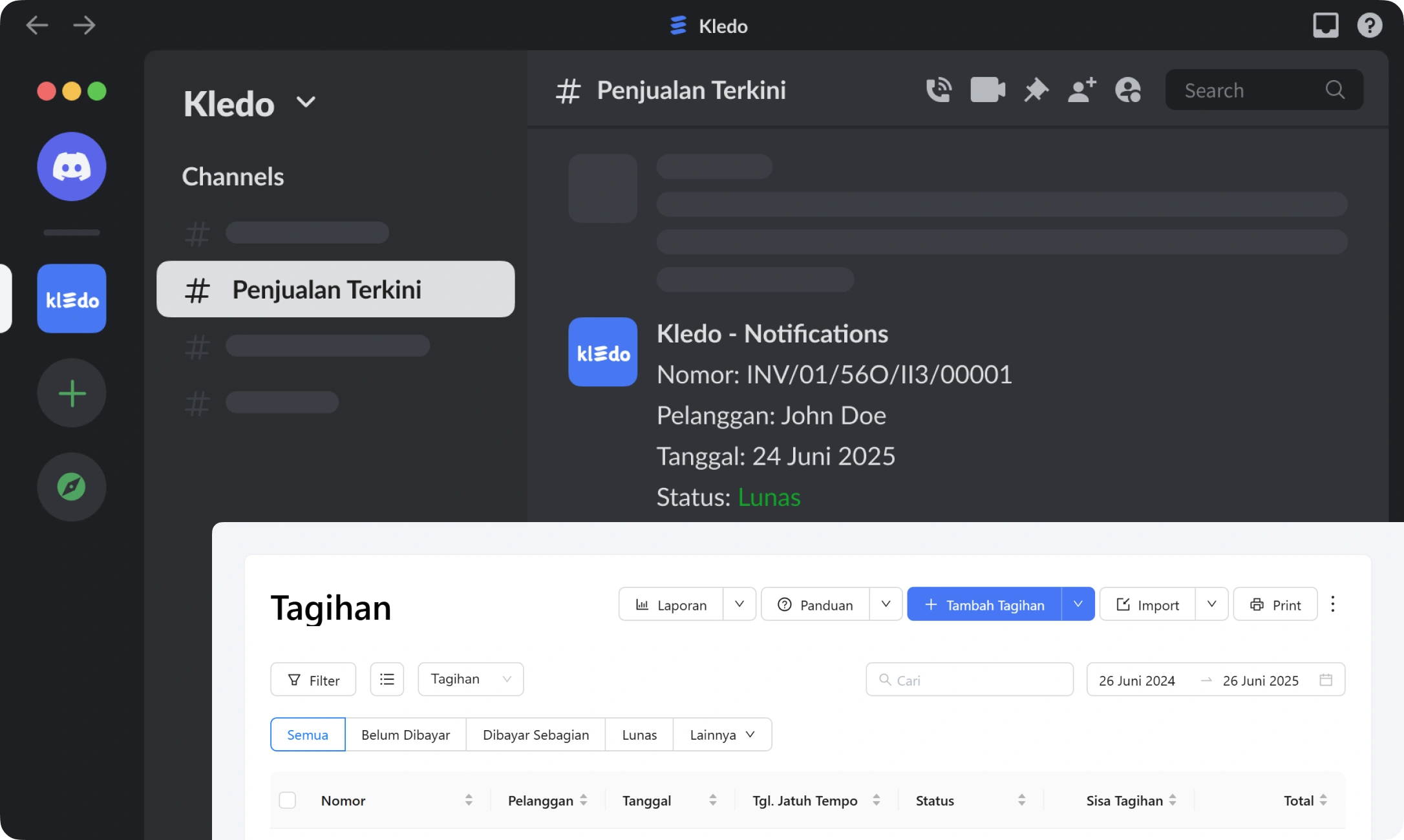Open Explore servers with the compass icon
The width and height of the screenshot is (1404, 840).
71,487
